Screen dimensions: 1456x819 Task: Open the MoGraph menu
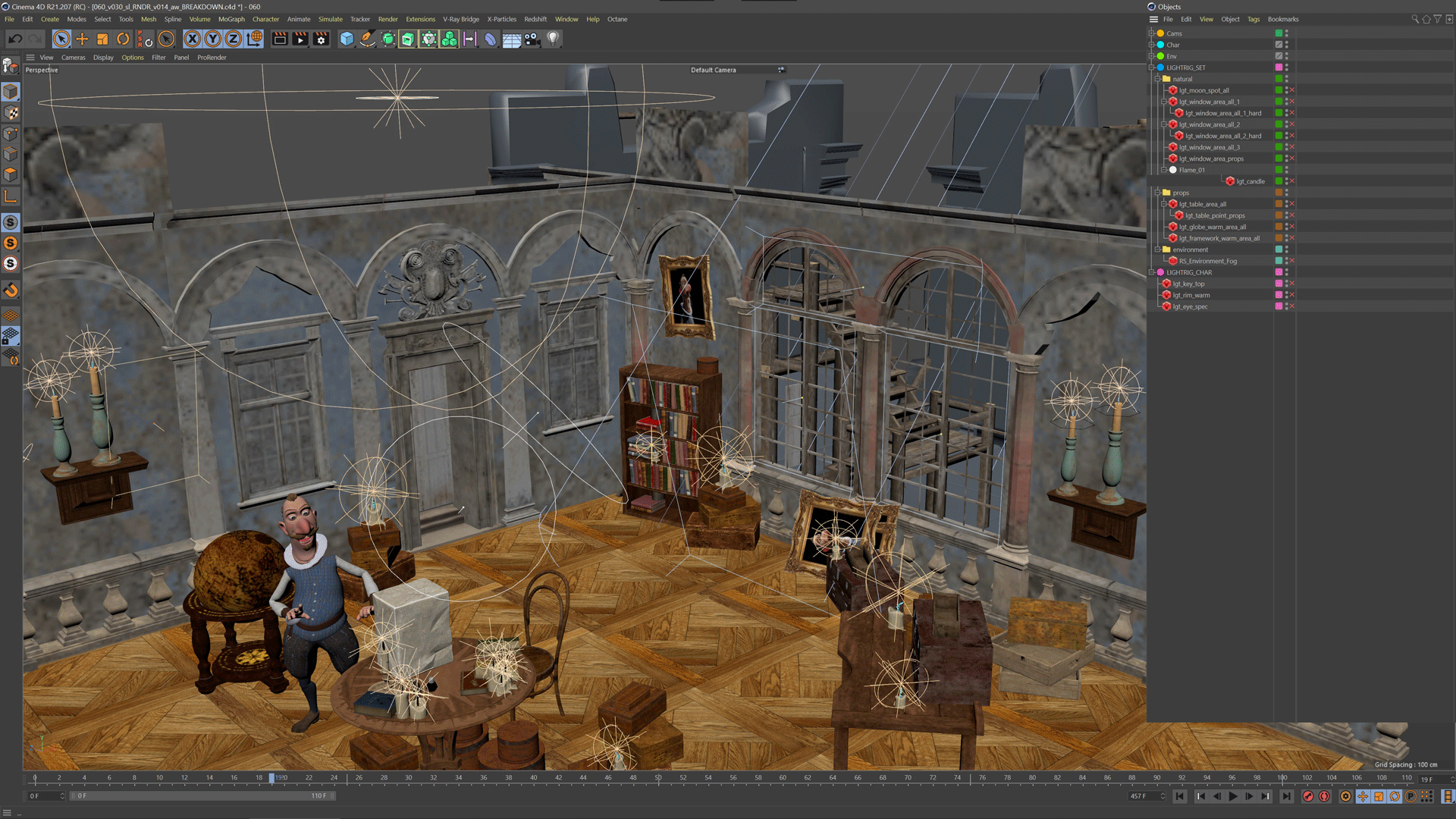[231, 19]
